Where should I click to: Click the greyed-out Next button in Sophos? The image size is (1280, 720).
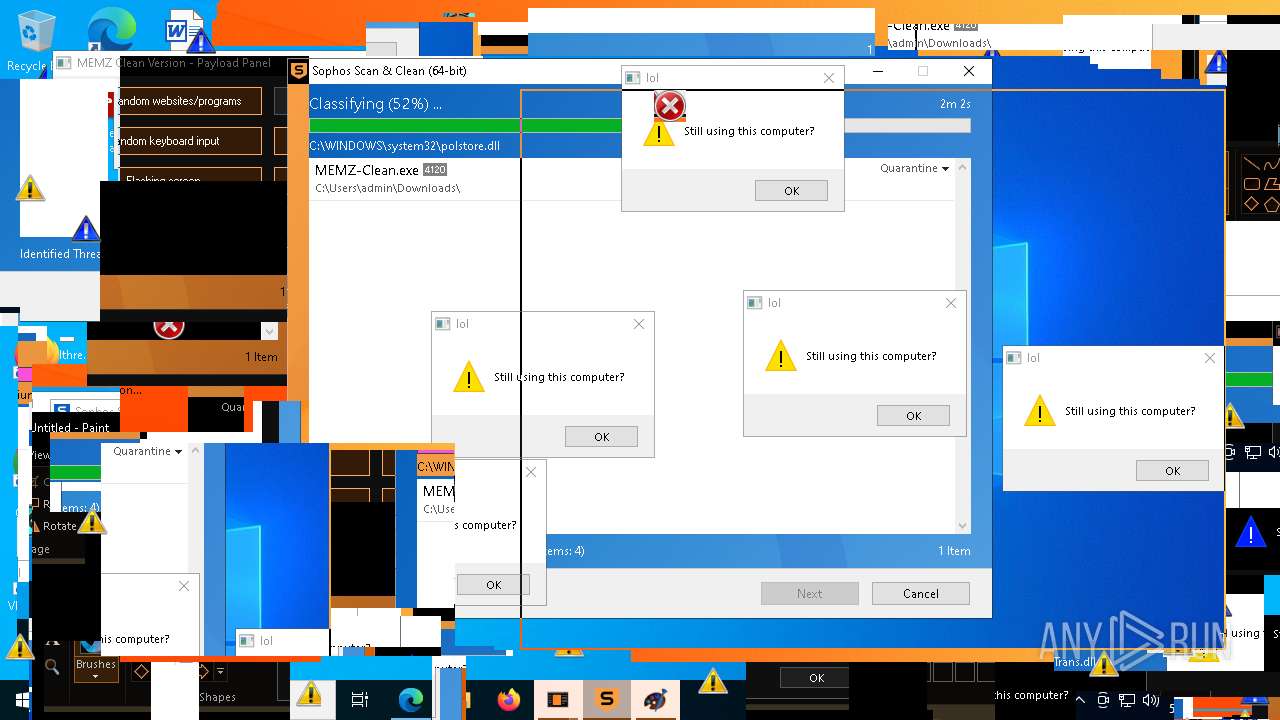[x=809, y=593]
